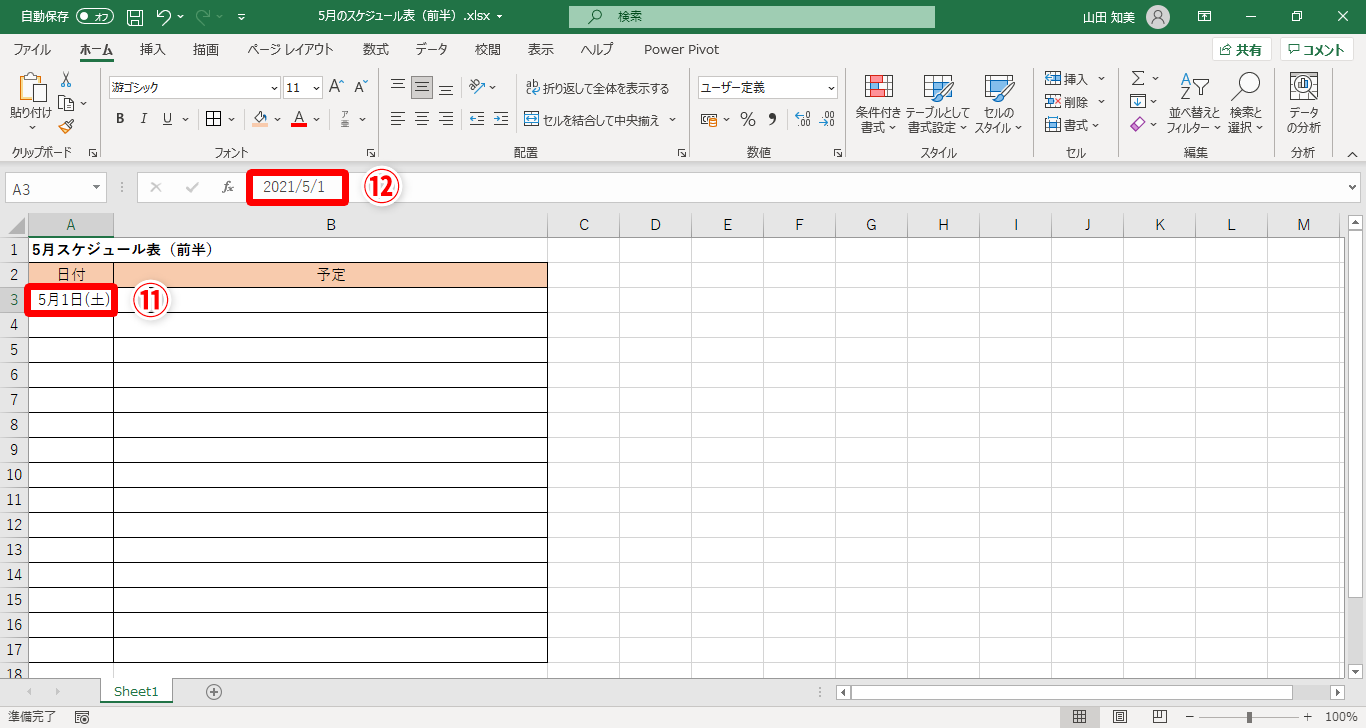Click the Save icon in the title bar

(135, 16)
